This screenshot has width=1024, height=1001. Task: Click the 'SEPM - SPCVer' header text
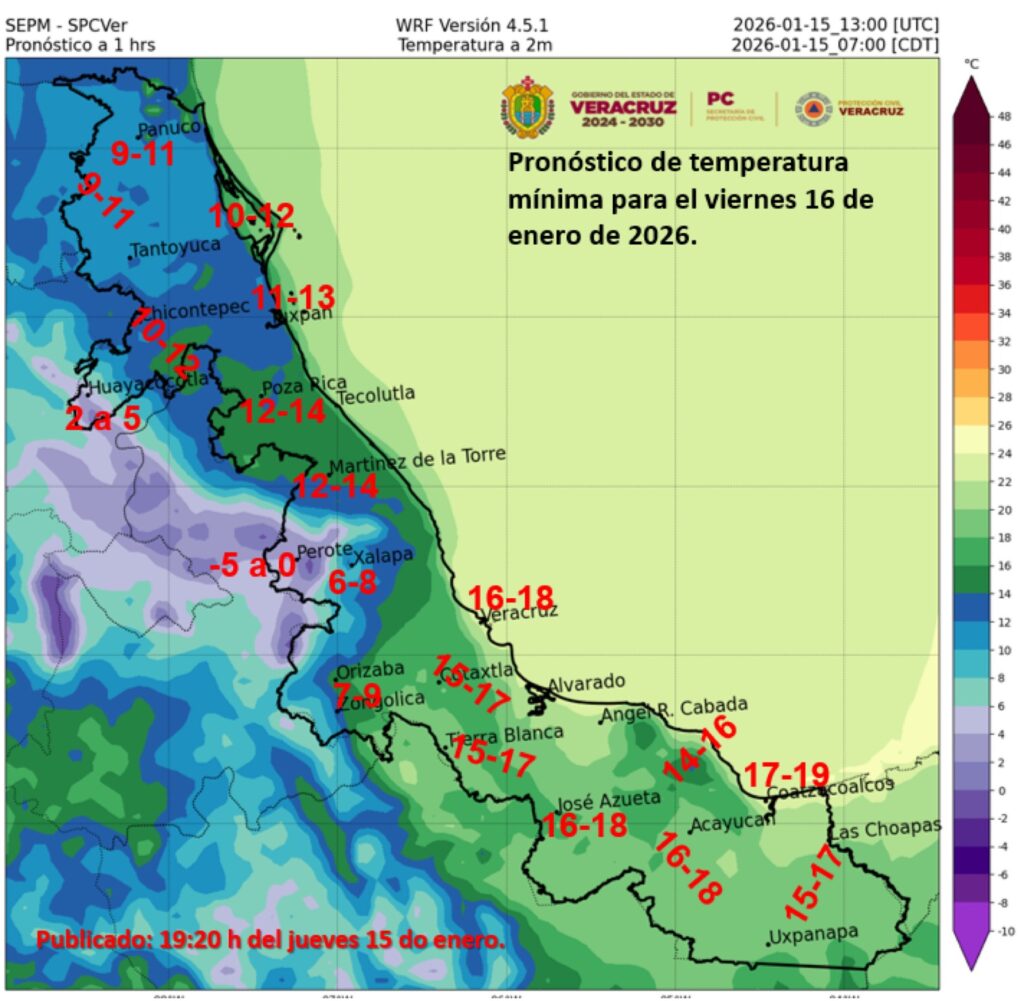[67, 24]
